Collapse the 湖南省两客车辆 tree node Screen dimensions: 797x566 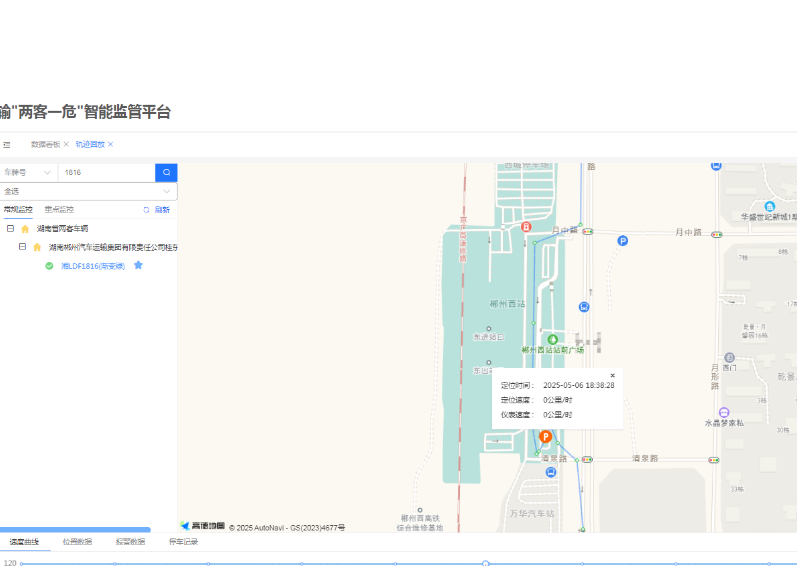pos(10,228)
